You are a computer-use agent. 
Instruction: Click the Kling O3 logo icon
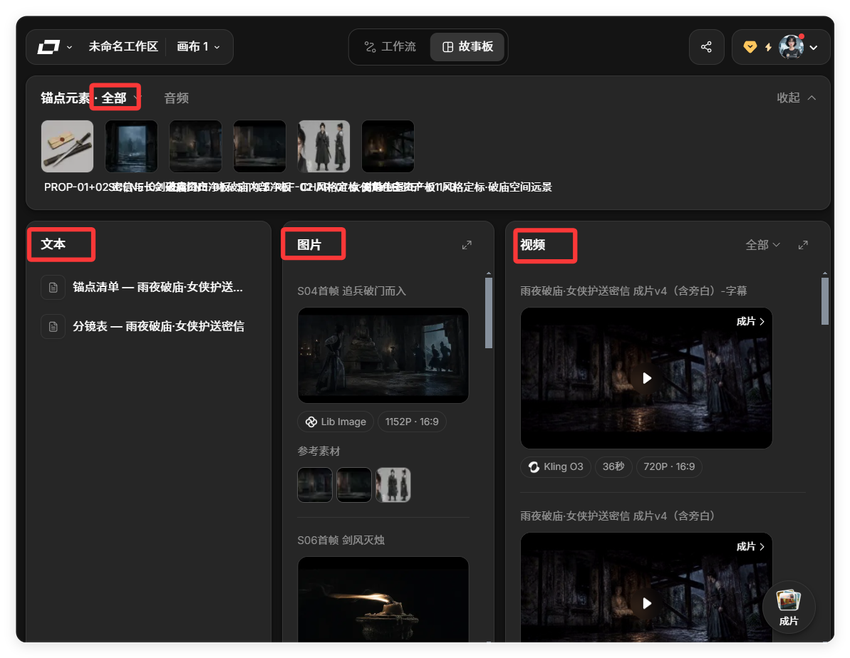[534, 467]
